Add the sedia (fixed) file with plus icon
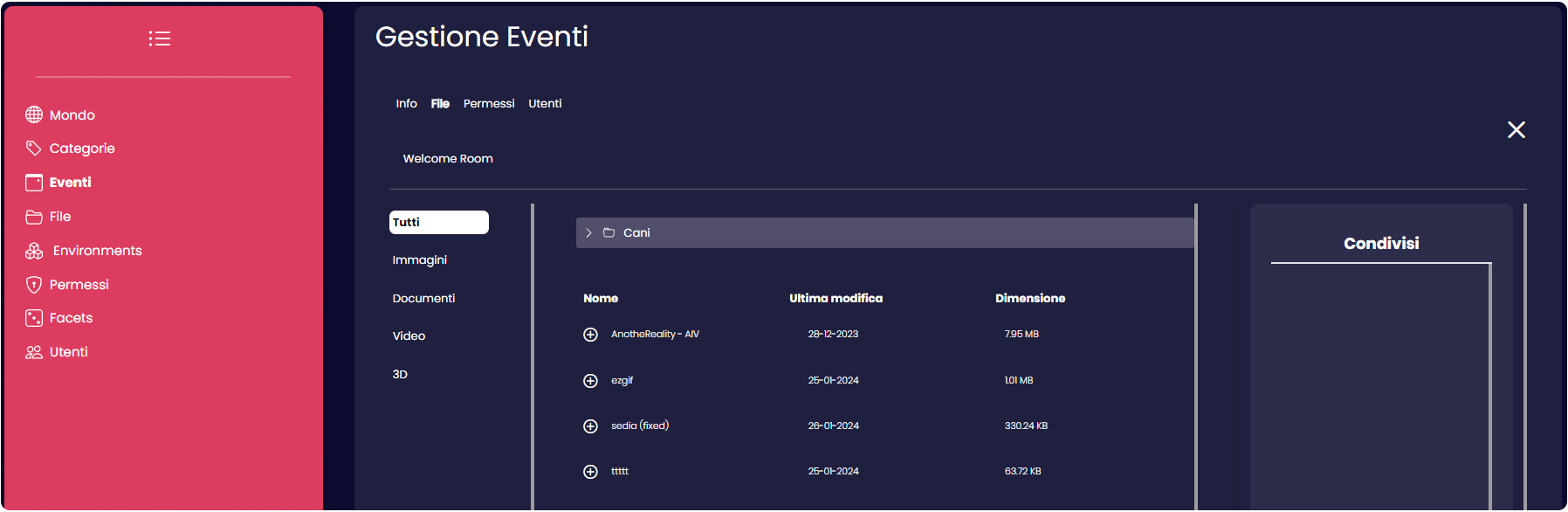 [x=590, y=426]
